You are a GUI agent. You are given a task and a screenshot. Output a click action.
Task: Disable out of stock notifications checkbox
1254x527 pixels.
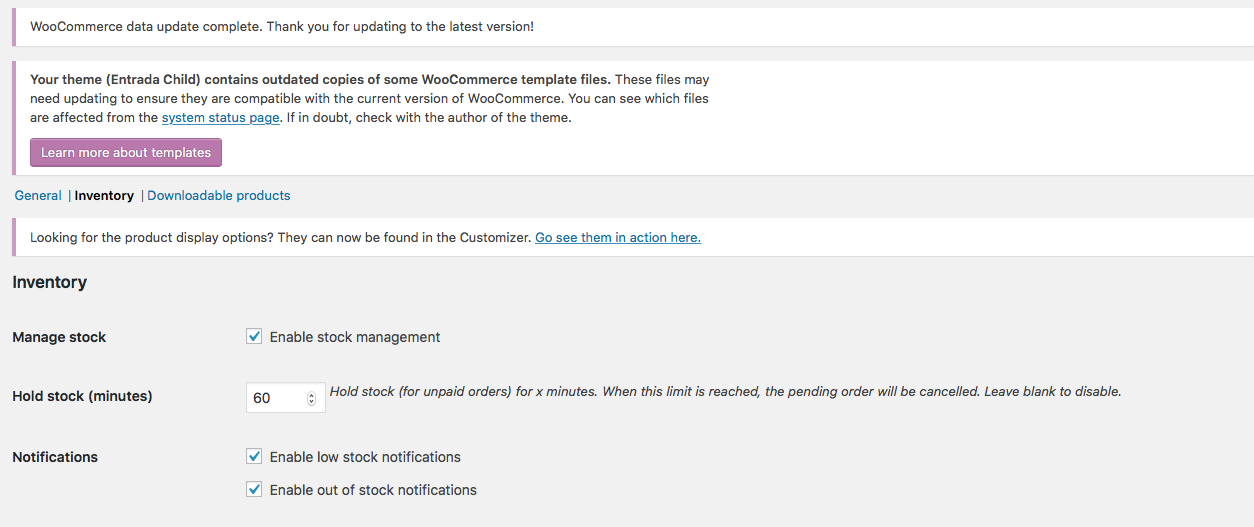[x=254, y=489]
